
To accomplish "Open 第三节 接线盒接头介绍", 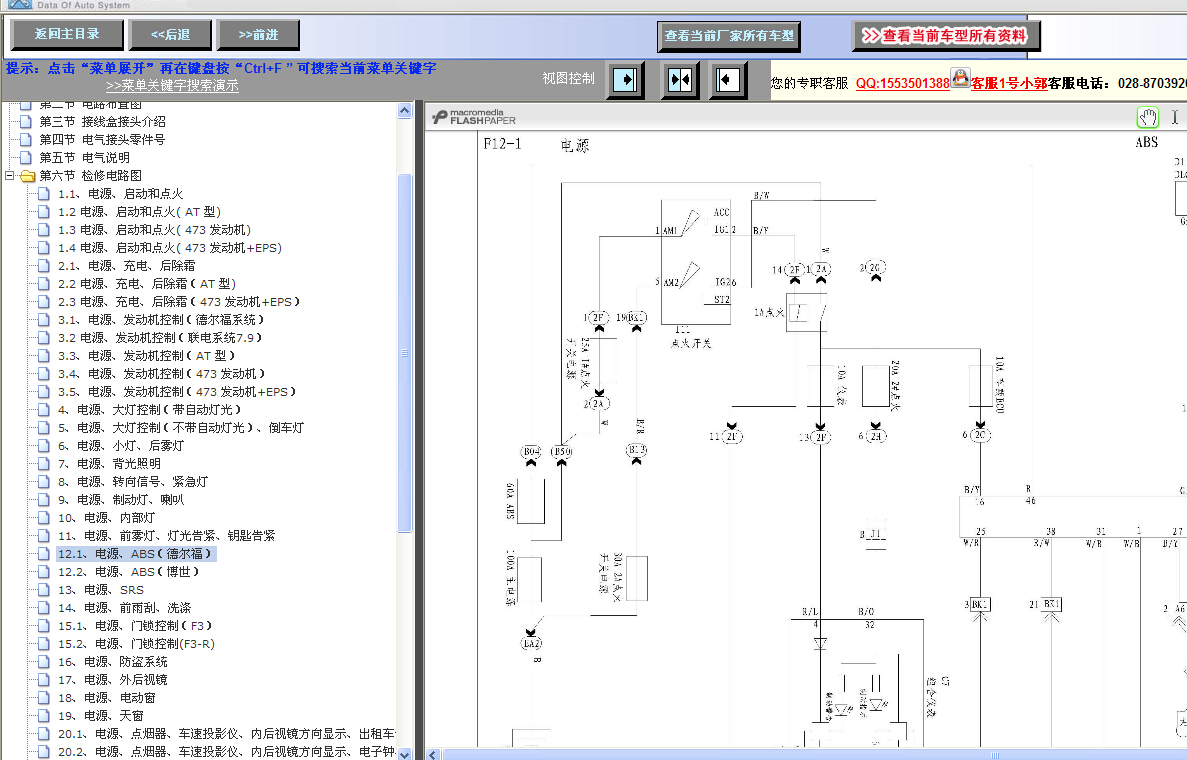I will coord(102,121).
